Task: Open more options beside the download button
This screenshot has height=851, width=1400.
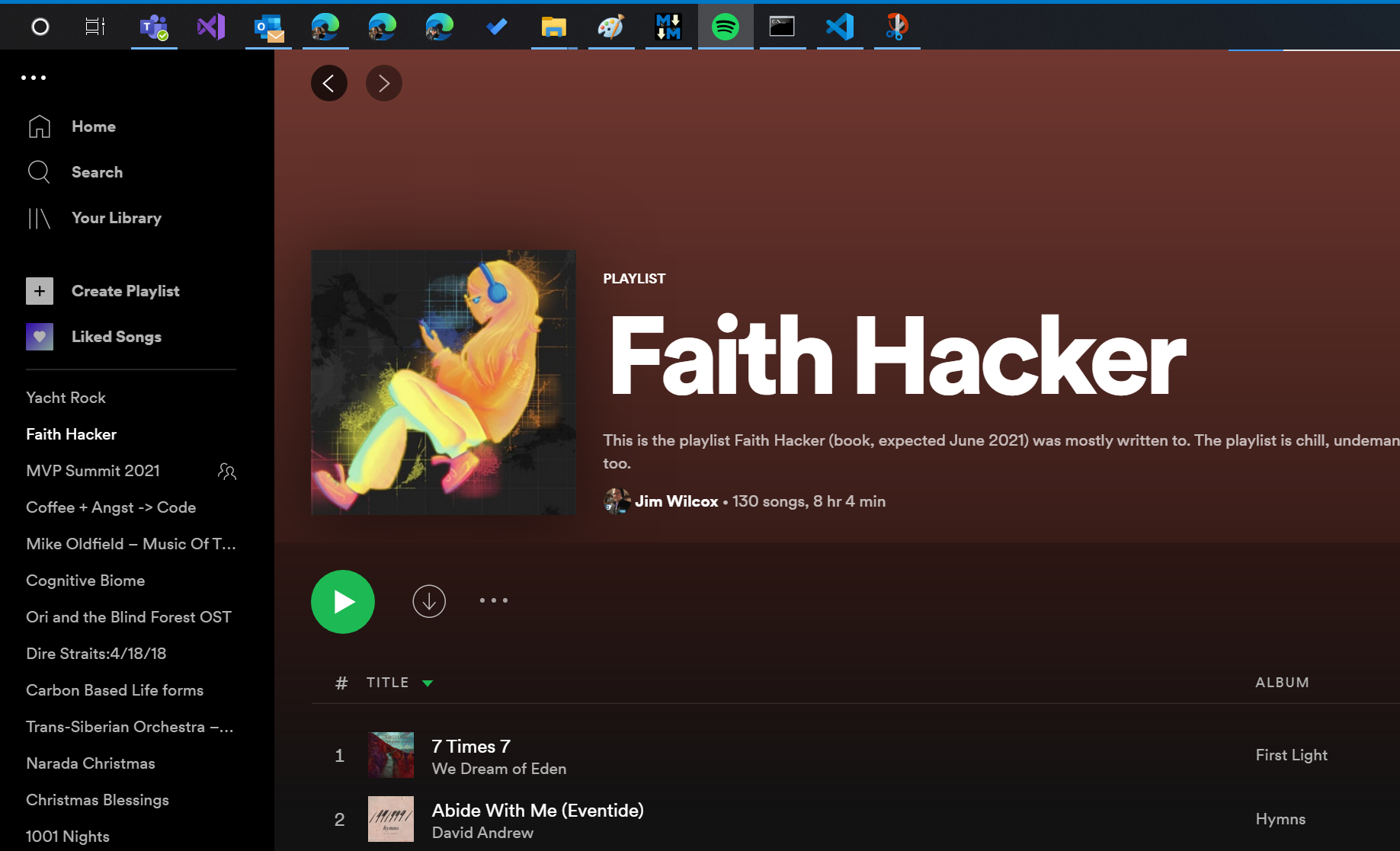Action: tap(494, 600)
